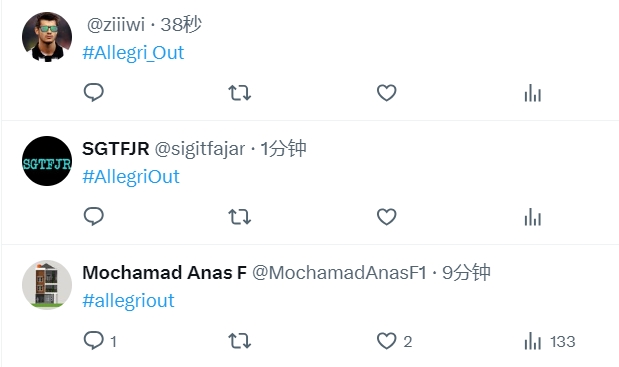Open 133 views analytics on last tweet

pos(550,341)
